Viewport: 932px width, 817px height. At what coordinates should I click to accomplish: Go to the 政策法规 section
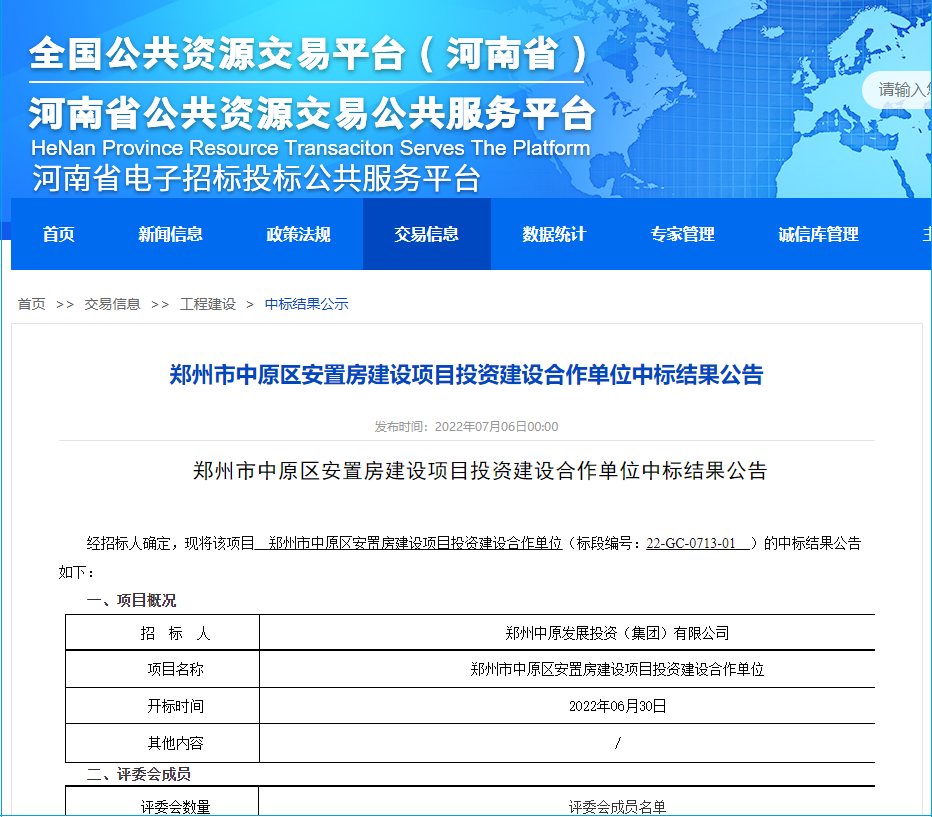[x=298, y=234]
